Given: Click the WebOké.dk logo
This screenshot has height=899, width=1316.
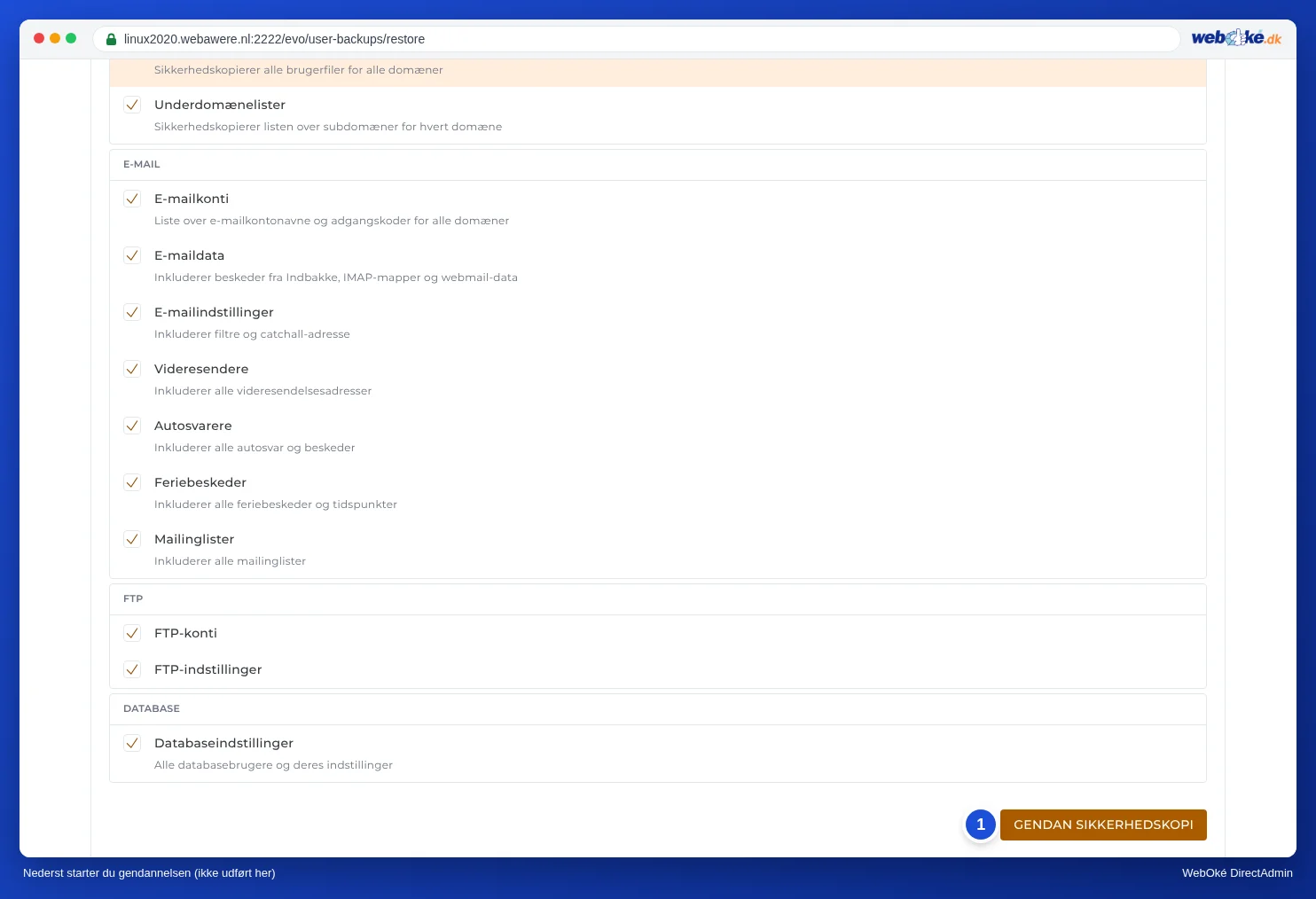Looking at the screenshot, I should coord(1236,38).
